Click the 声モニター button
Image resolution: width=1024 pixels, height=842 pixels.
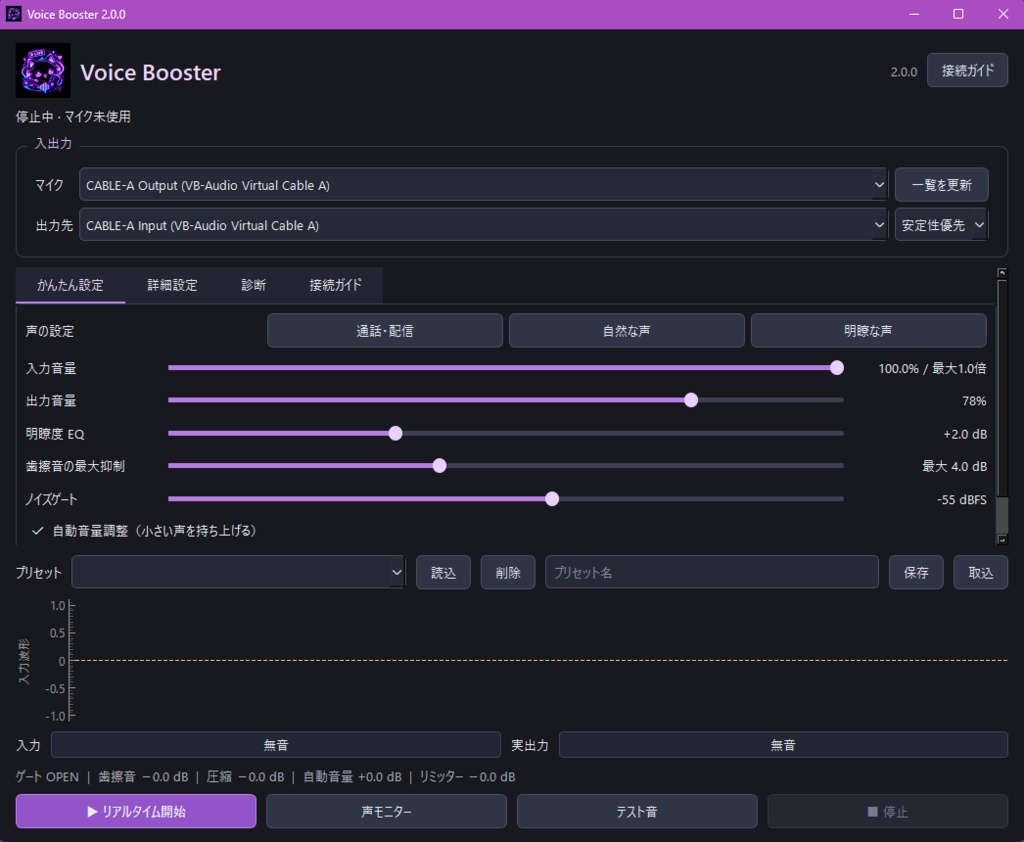[x=387, y=811]
